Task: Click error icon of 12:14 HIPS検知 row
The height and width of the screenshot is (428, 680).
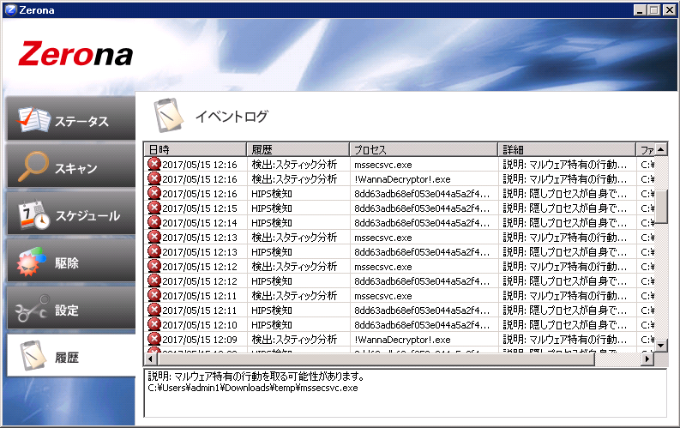Action: 154,222
